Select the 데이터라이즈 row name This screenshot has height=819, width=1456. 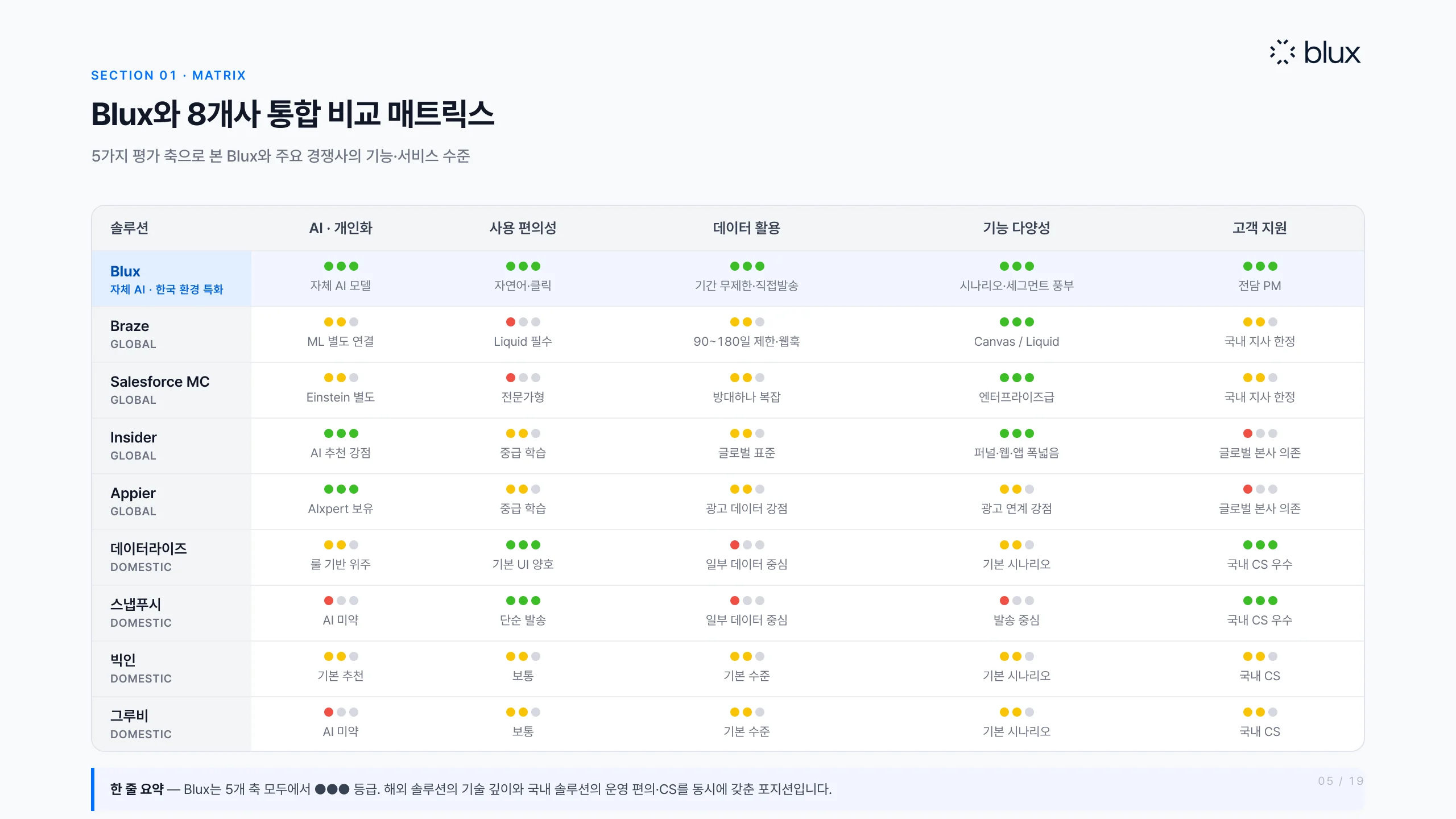pos(148,549)
